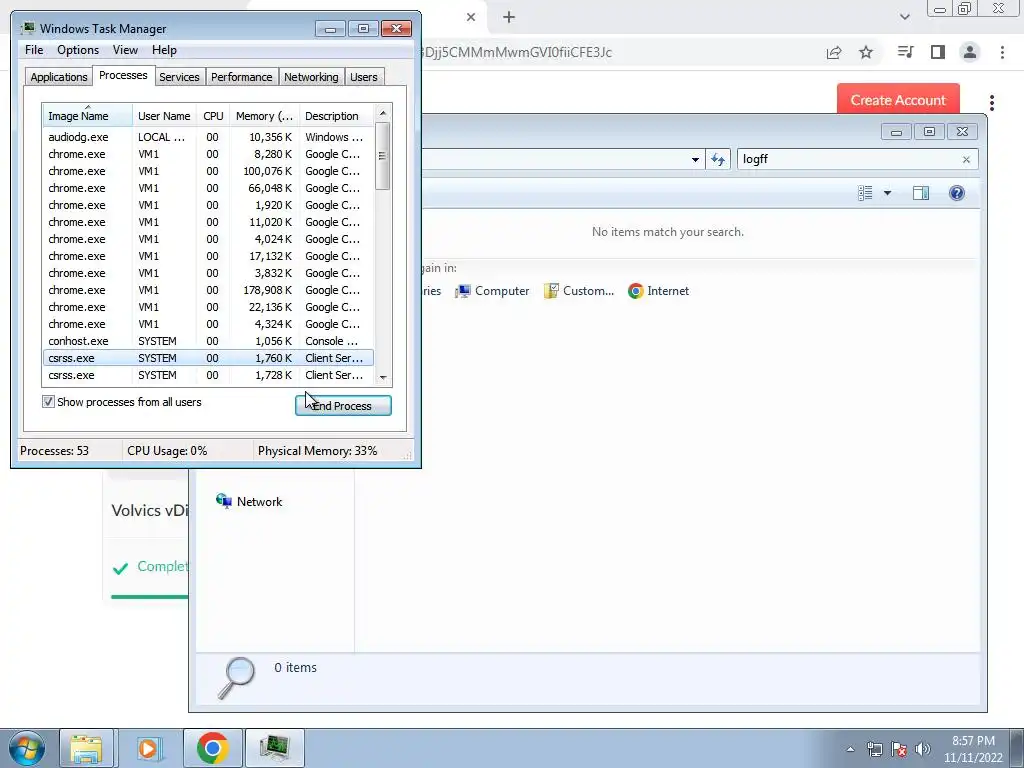1024x768 pixels.
Task: Open the view options dropdown arrow
Action: (x=888, y=193)
